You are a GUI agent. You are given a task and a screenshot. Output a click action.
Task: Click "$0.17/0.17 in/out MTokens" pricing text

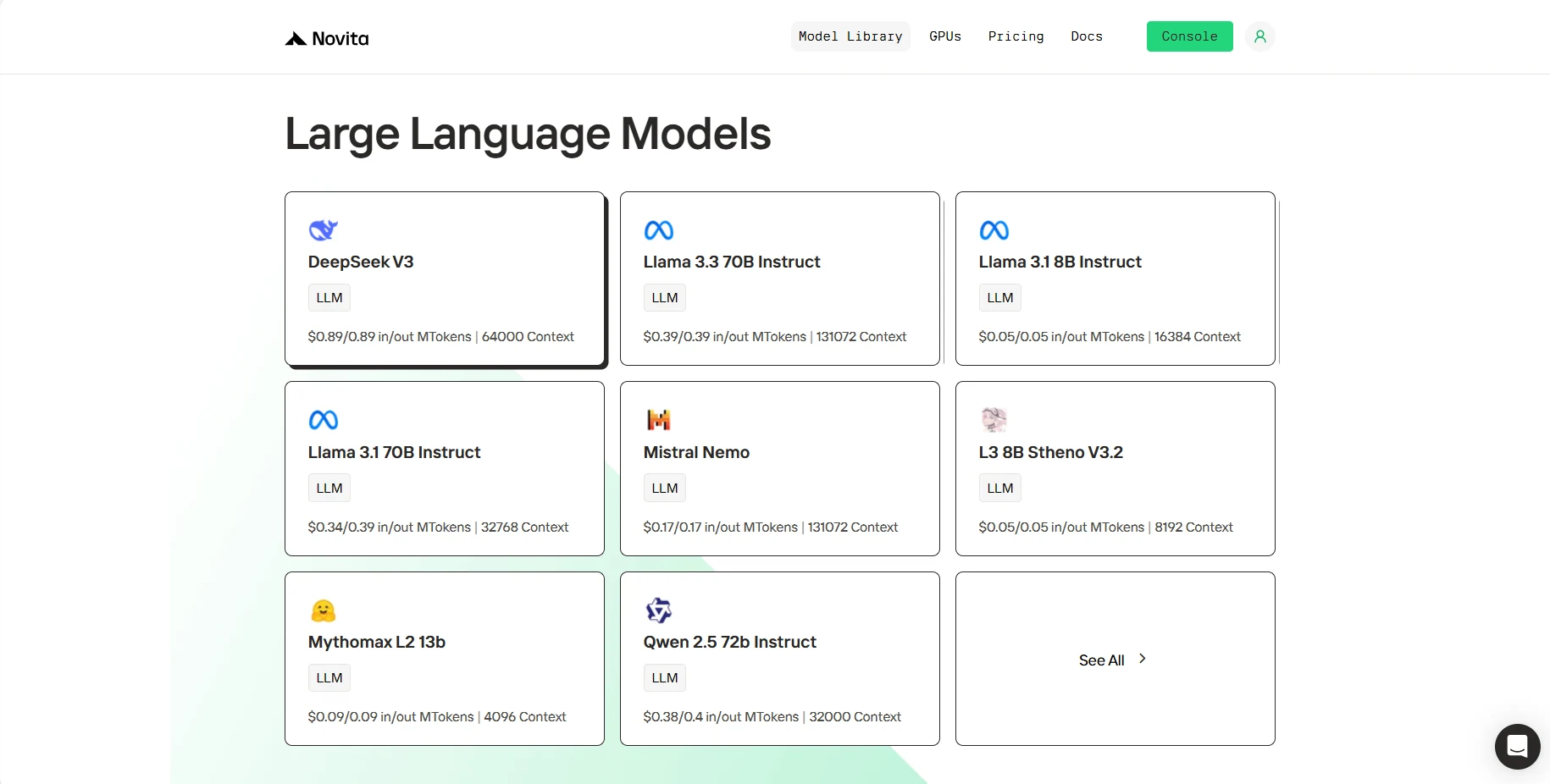pyautogui.click(x=721, y=527)
